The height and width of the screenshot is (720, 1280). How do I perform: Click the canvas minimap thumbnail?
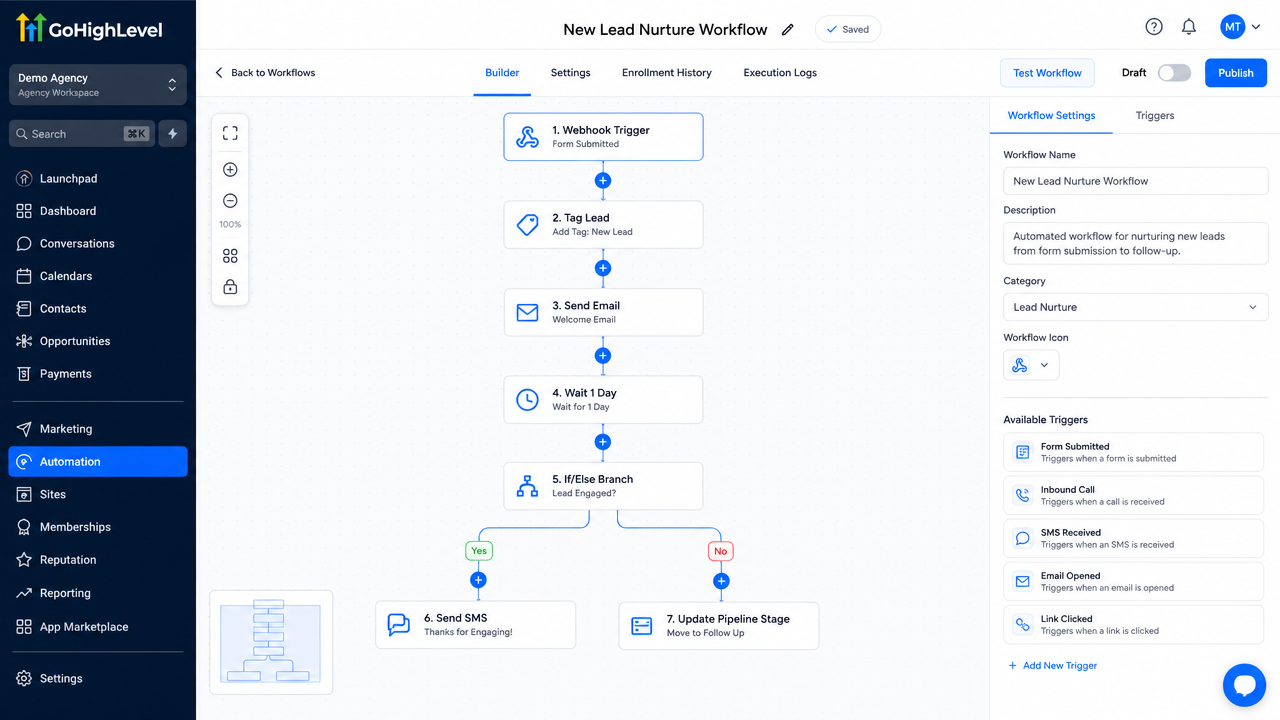(271, 642)
